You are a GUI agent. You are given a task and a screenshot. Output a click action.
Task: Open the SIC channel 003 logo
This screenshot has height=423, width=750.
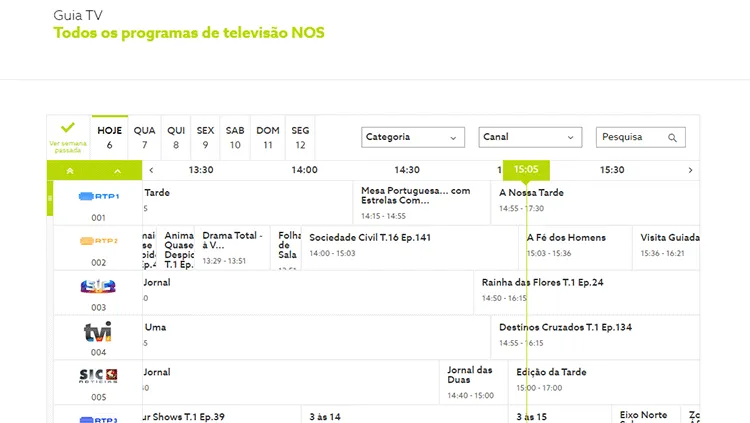(x=98, y=286)
